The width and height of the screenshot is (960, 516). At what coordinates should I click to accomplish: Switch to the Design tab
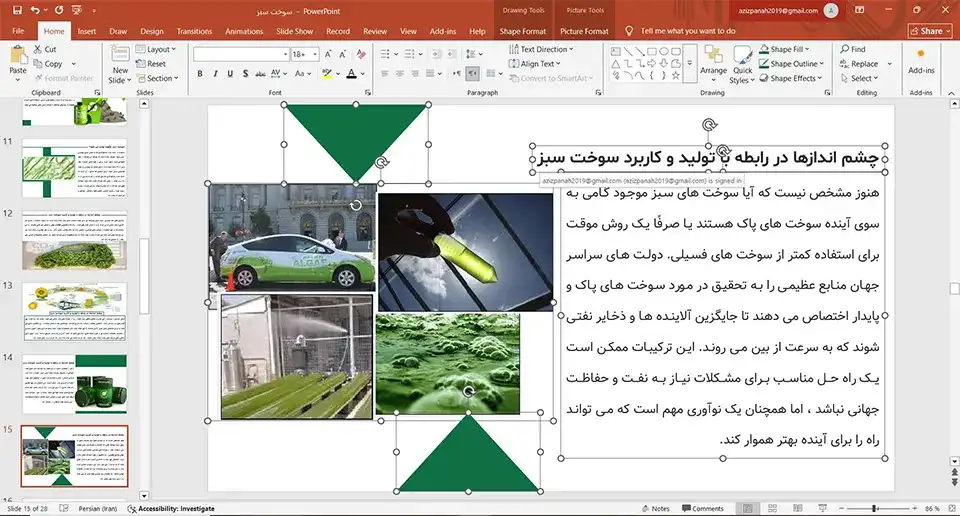point(152,31)
